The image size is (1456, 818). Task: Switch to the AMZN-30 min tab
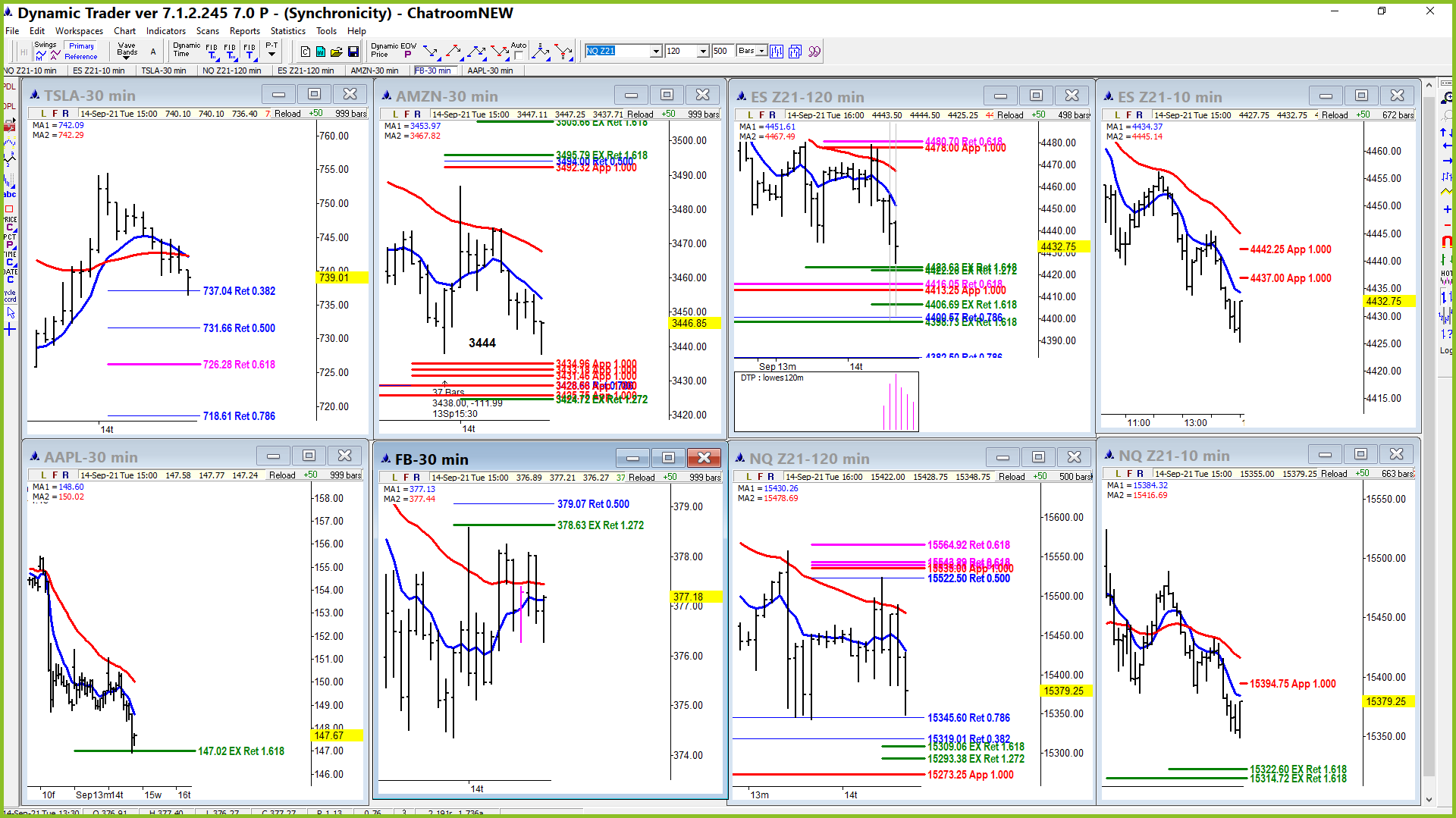[374, 71]
